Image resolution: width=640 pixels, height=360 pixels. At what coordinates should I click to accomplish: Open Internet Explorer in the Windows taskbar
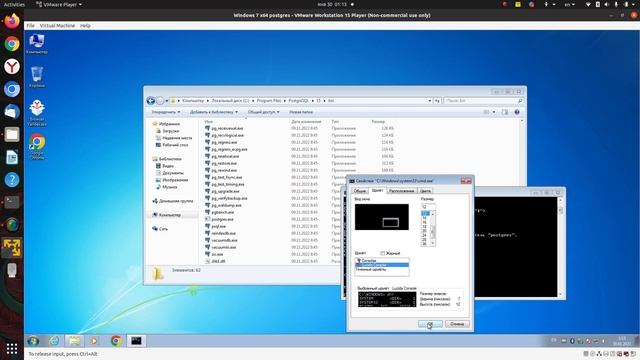point(54,341)
